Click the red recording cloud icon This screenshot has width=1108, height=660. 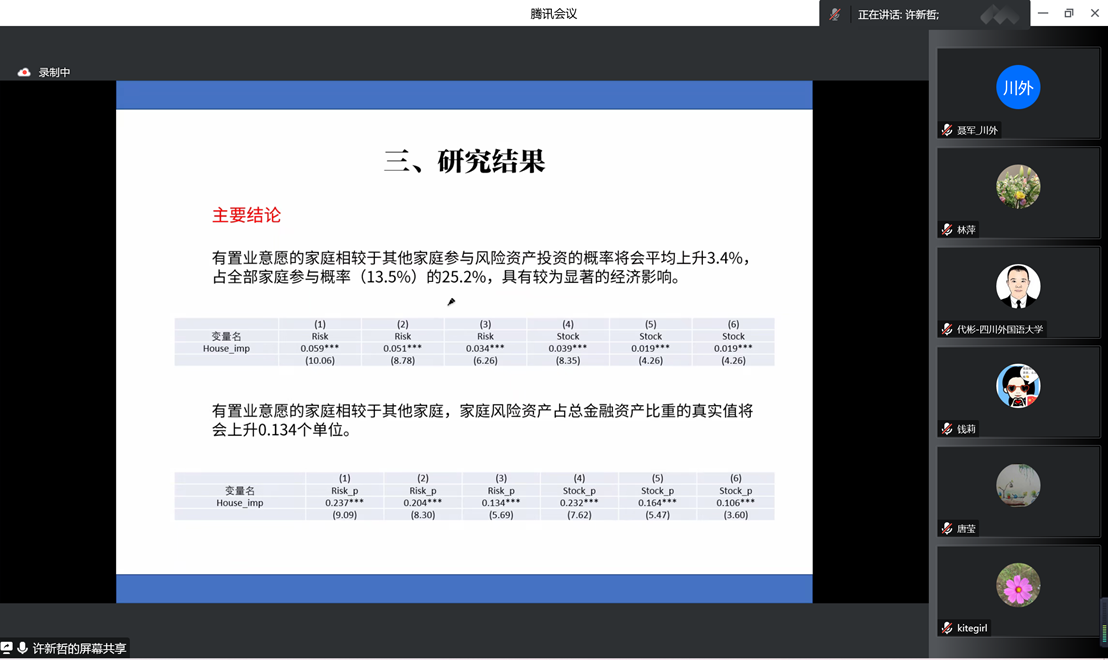[24, 73]
